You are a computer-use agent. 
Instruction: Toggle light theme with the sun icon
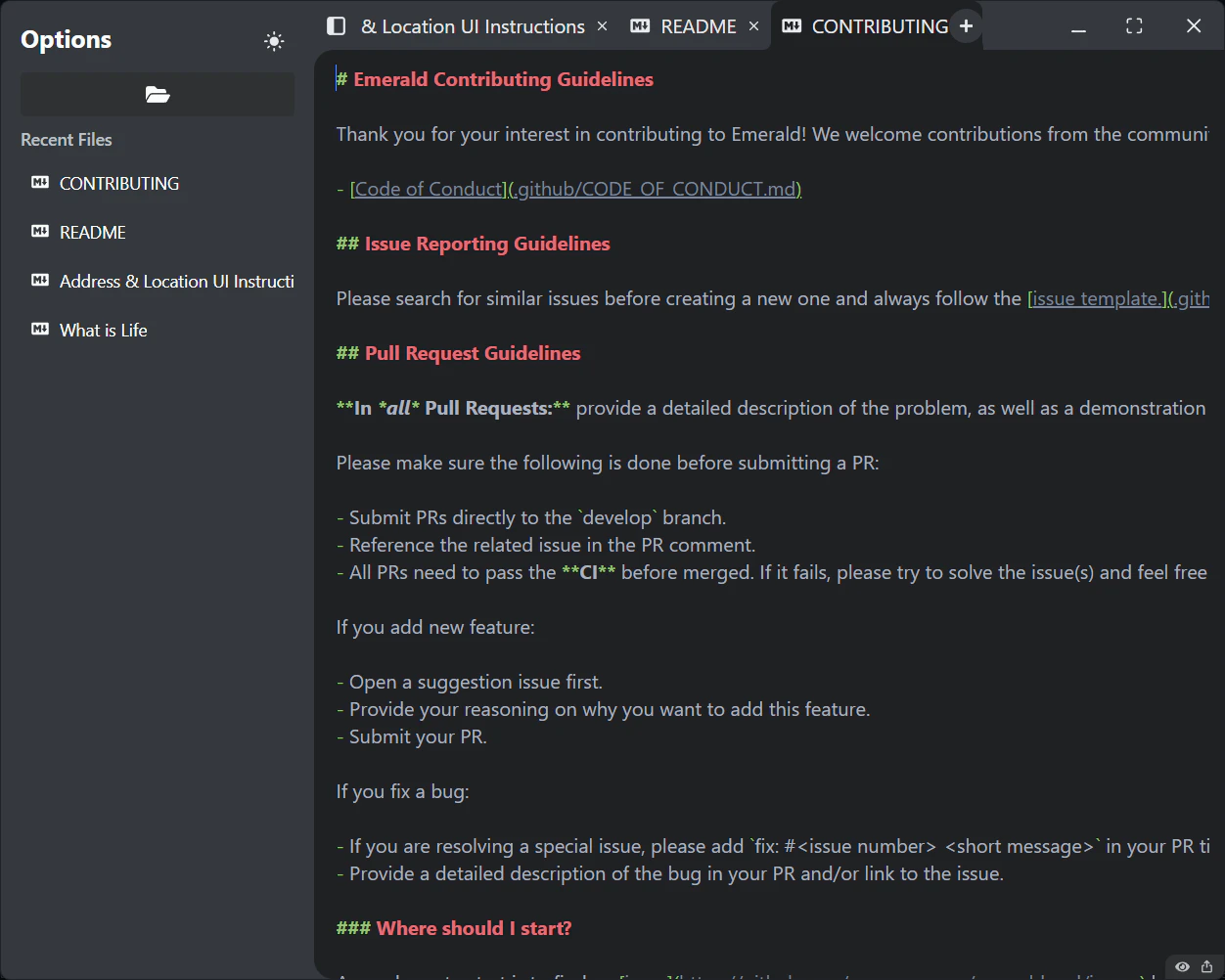pyautogui.click(x=274, y=41)
